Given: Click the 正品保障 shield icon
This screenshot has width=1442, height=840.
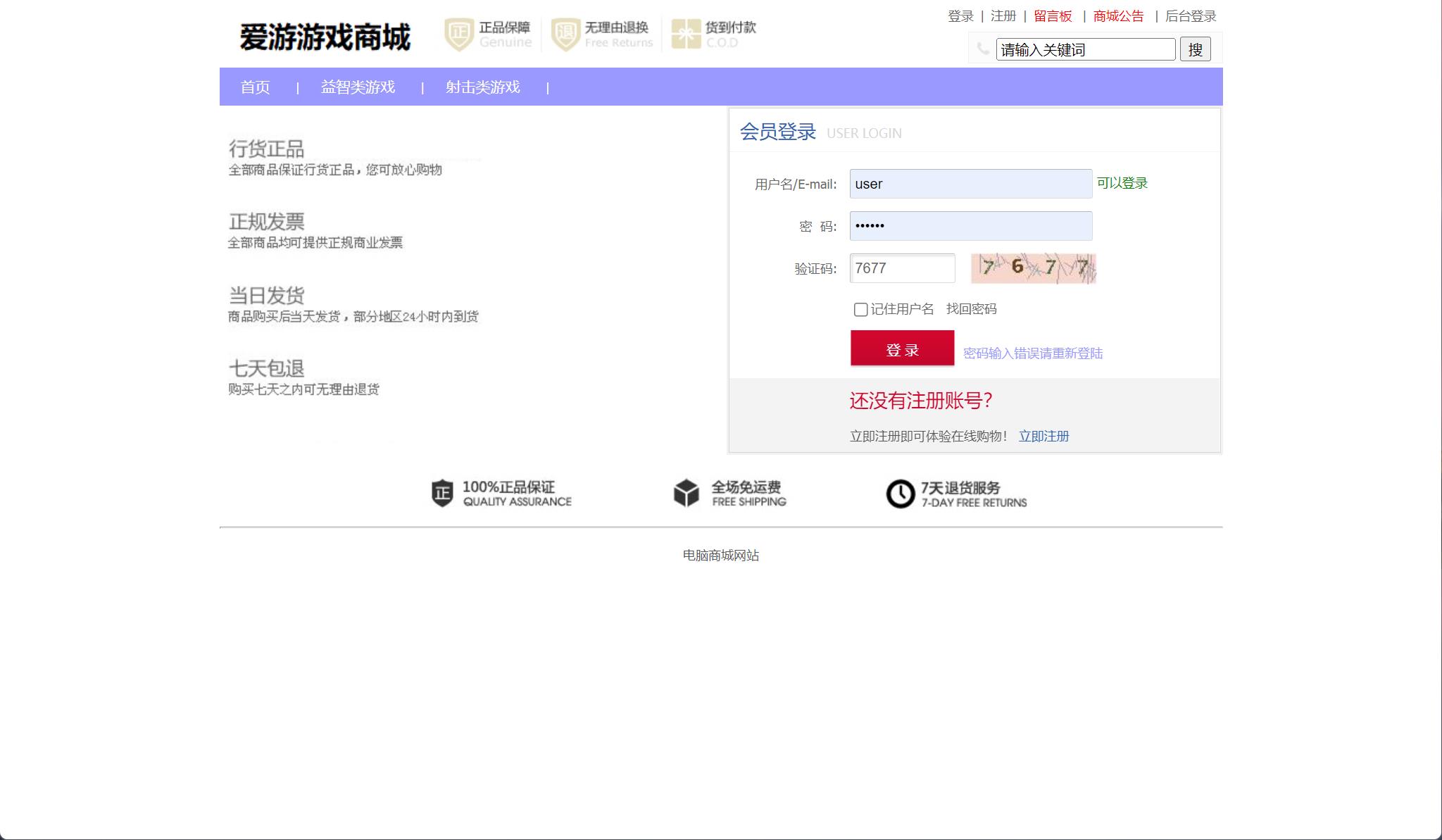Looking at the screenshot, I should pyautogui.click(x=458, y=32).
